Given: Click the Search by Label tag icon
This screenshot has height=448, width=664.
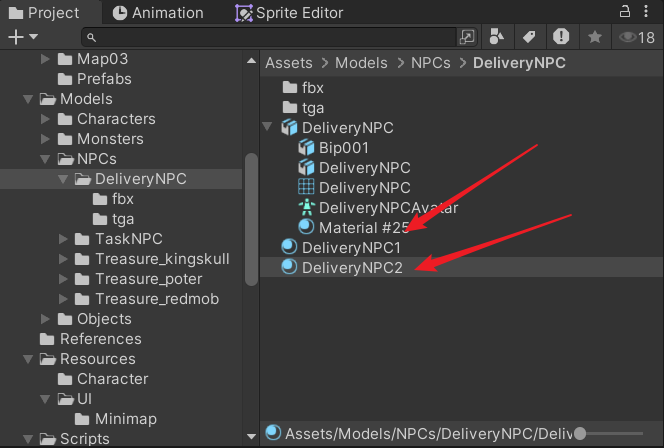Looking at the screenshot, I should [x=529, y=37].
